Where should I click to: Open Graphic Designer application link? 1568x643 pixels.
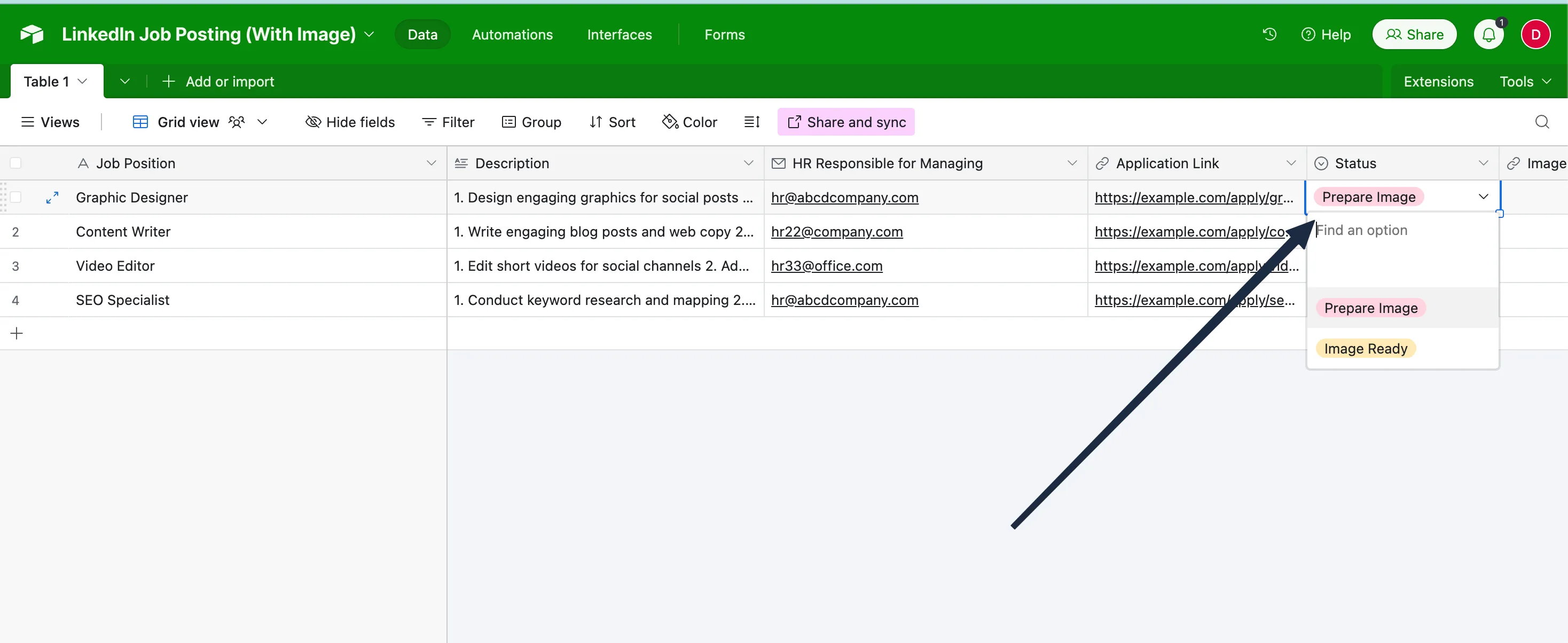(1194, 197)
